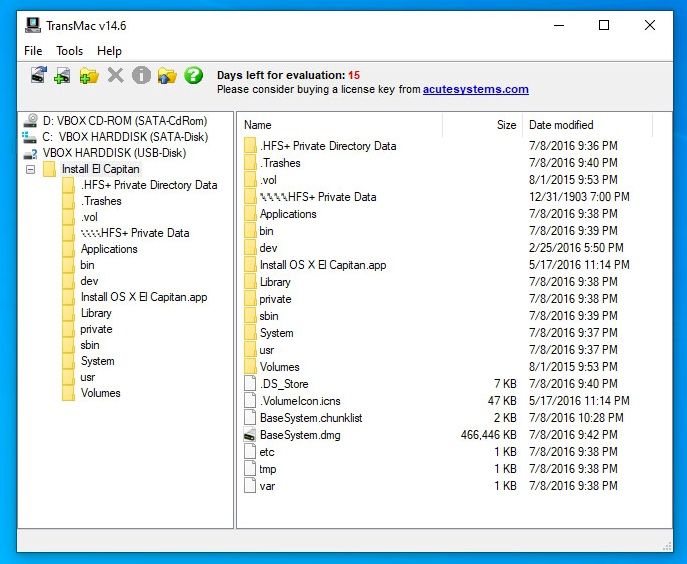
Task: Collapse the Install El Capitan tree node
Action: (30, 169)
